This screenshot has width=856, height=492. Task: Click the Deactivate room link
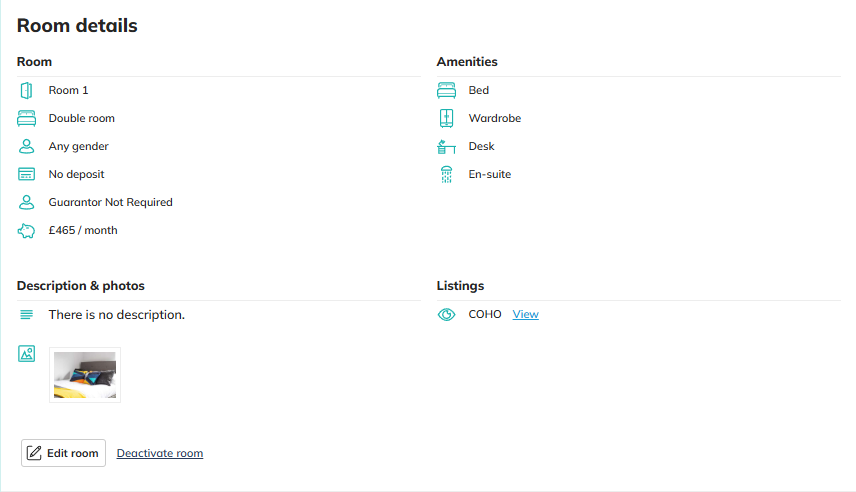click(160, 453)
